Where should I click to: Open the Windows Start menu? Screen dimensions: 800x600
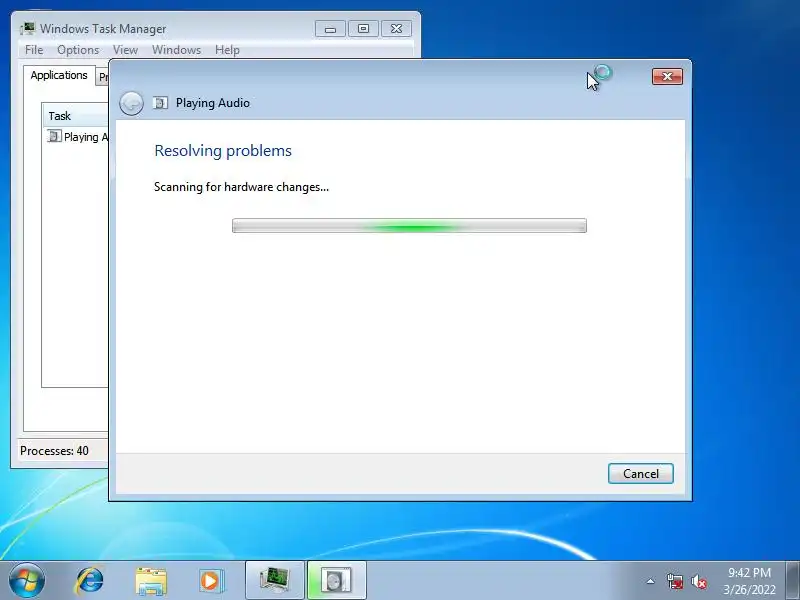[27, 581]
